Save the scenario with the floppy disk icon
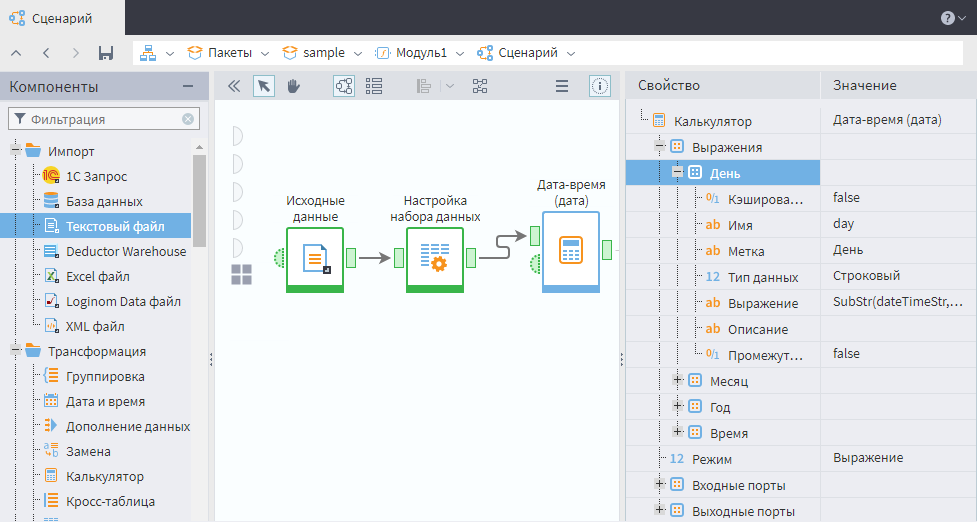This screenshot has width=977, height=522. click(106, 53)
